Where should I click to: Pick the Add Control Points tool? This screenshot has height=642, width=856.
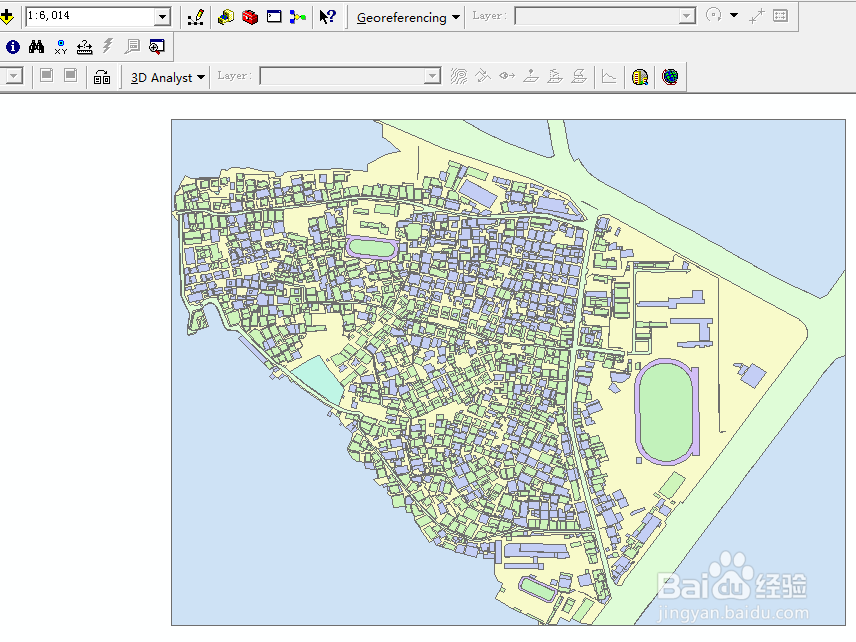pos(757,16)
